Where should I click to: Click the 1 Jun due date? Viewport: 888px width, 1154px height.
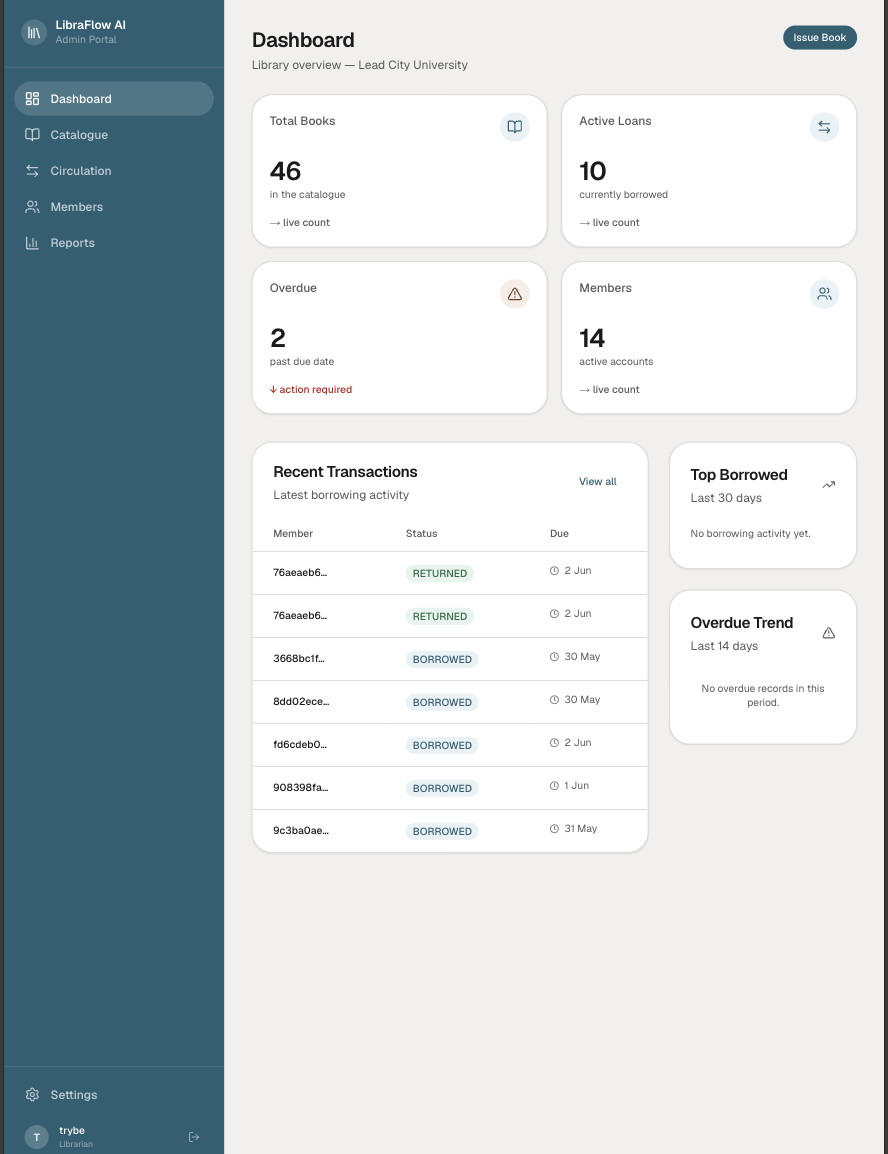(x=577, y=785)
